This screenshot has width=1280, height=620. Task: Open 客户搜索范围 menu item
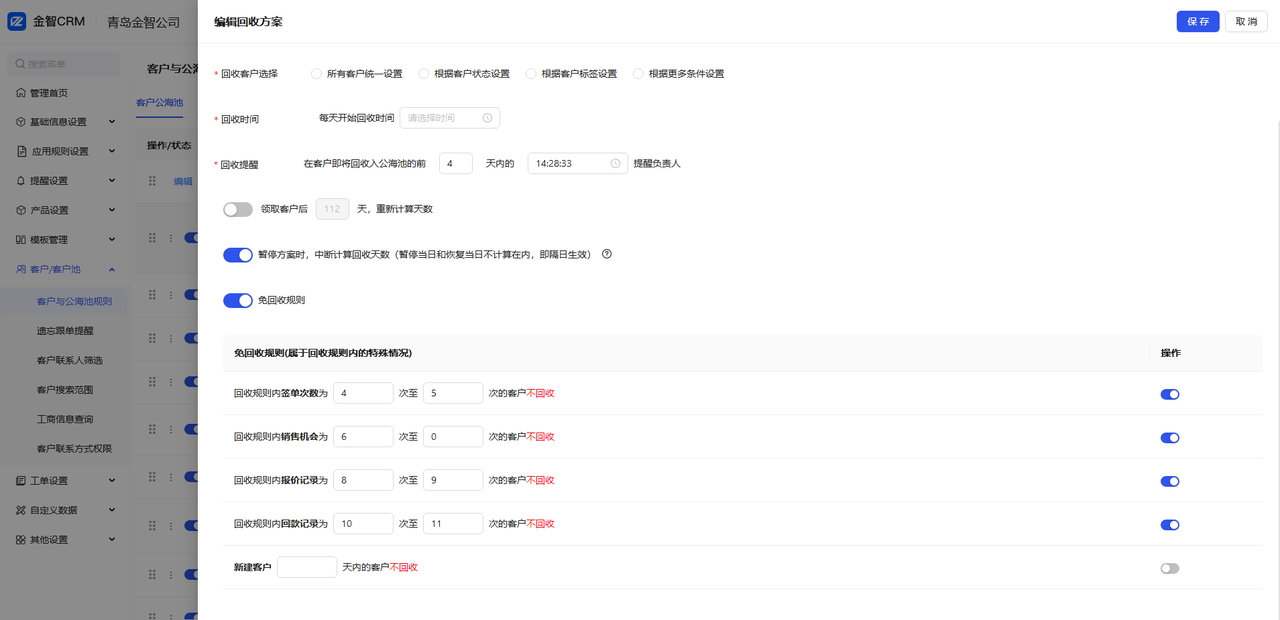(66, 390)
